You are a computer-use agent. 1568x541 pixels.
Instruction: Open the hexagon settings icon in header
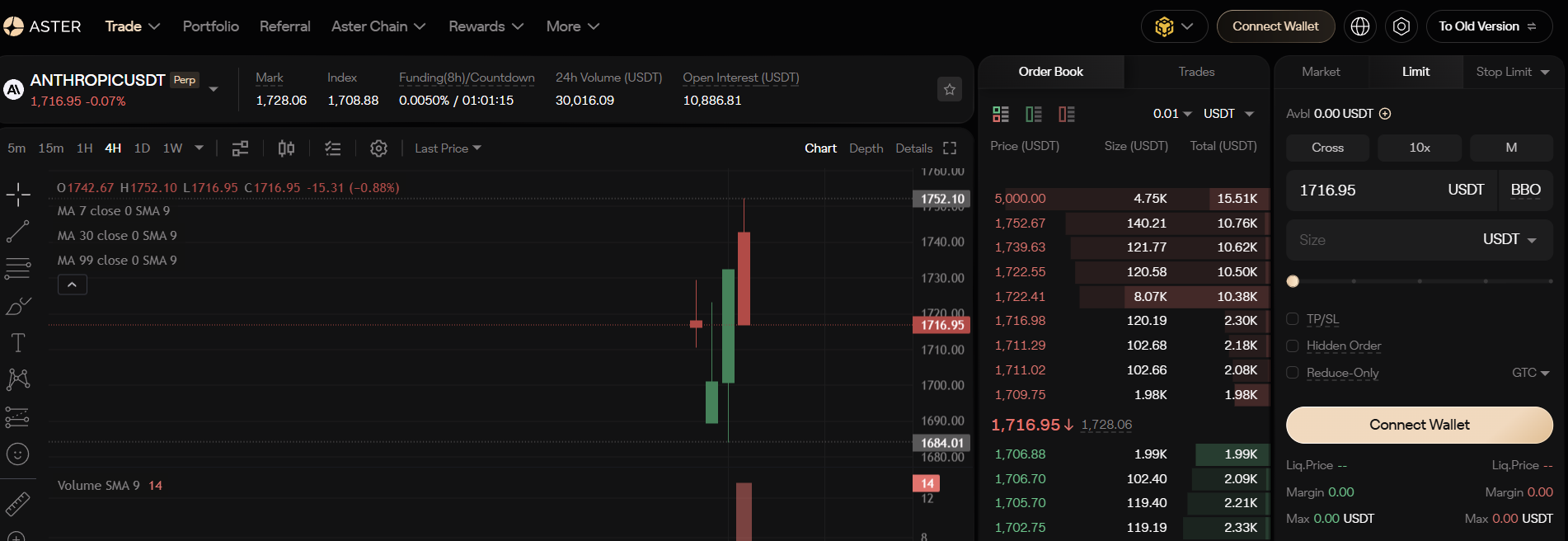tap(1401, 26)
